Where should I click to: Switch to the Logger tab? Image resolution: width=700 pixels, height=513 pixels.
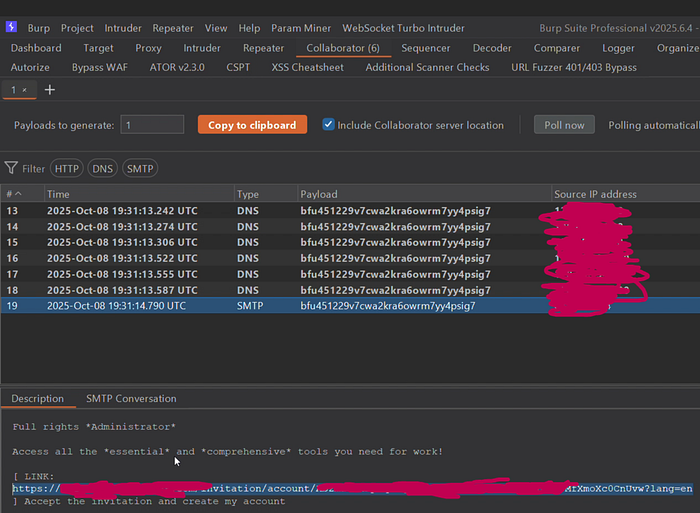pyautogui.click(x=618, y=48)
